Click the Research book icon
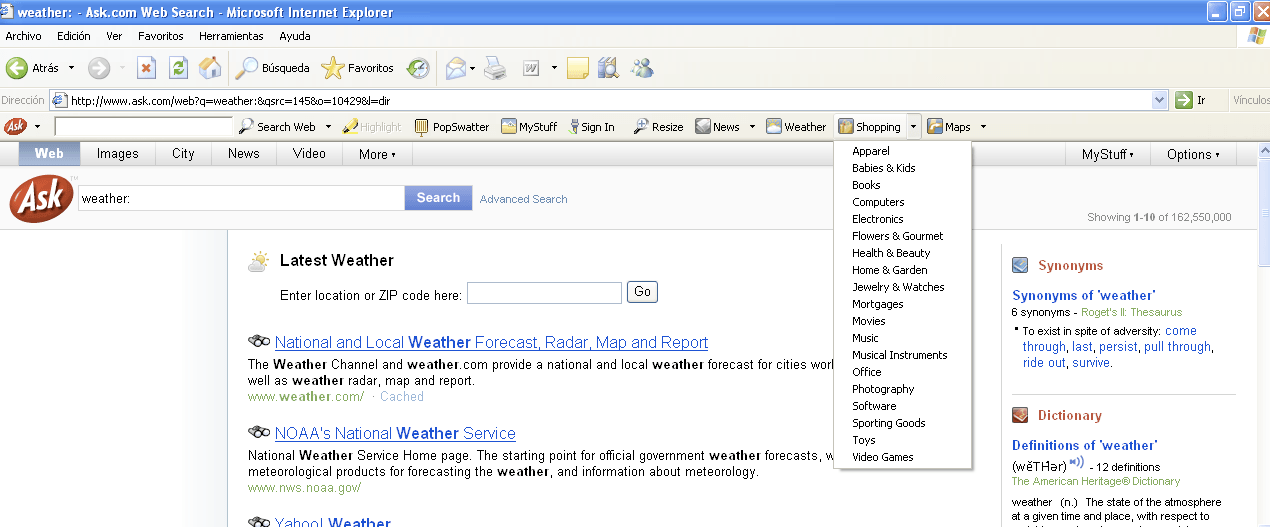Screen dimensions: 1270x527 tap(608, 68)
